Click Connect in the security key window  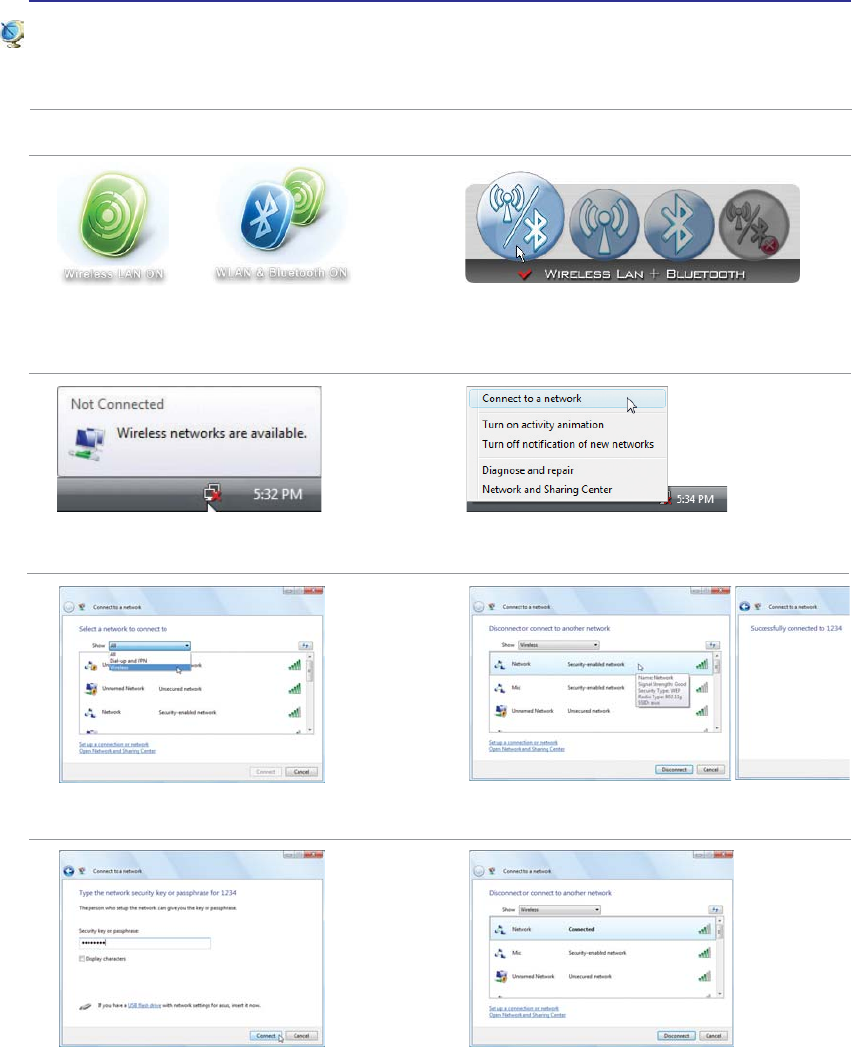point(266,1036)
